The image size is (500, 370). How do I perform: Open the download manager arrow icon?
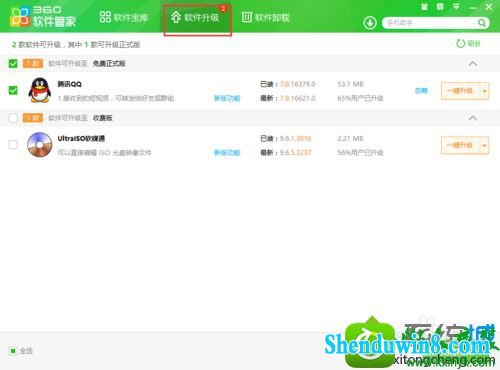[x=370, y=23]
